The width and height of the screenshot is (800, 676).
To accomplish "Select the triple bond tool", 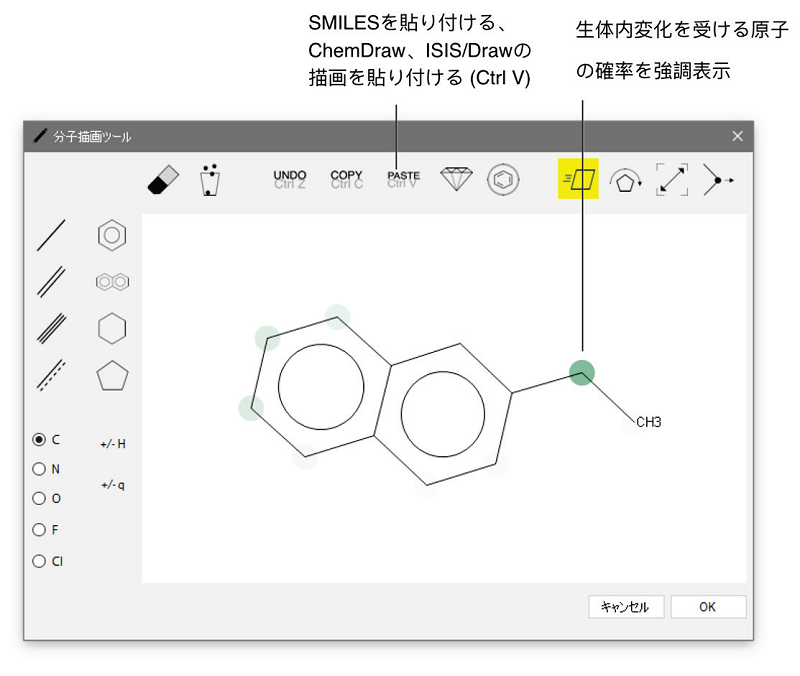I will coord(51,328).
